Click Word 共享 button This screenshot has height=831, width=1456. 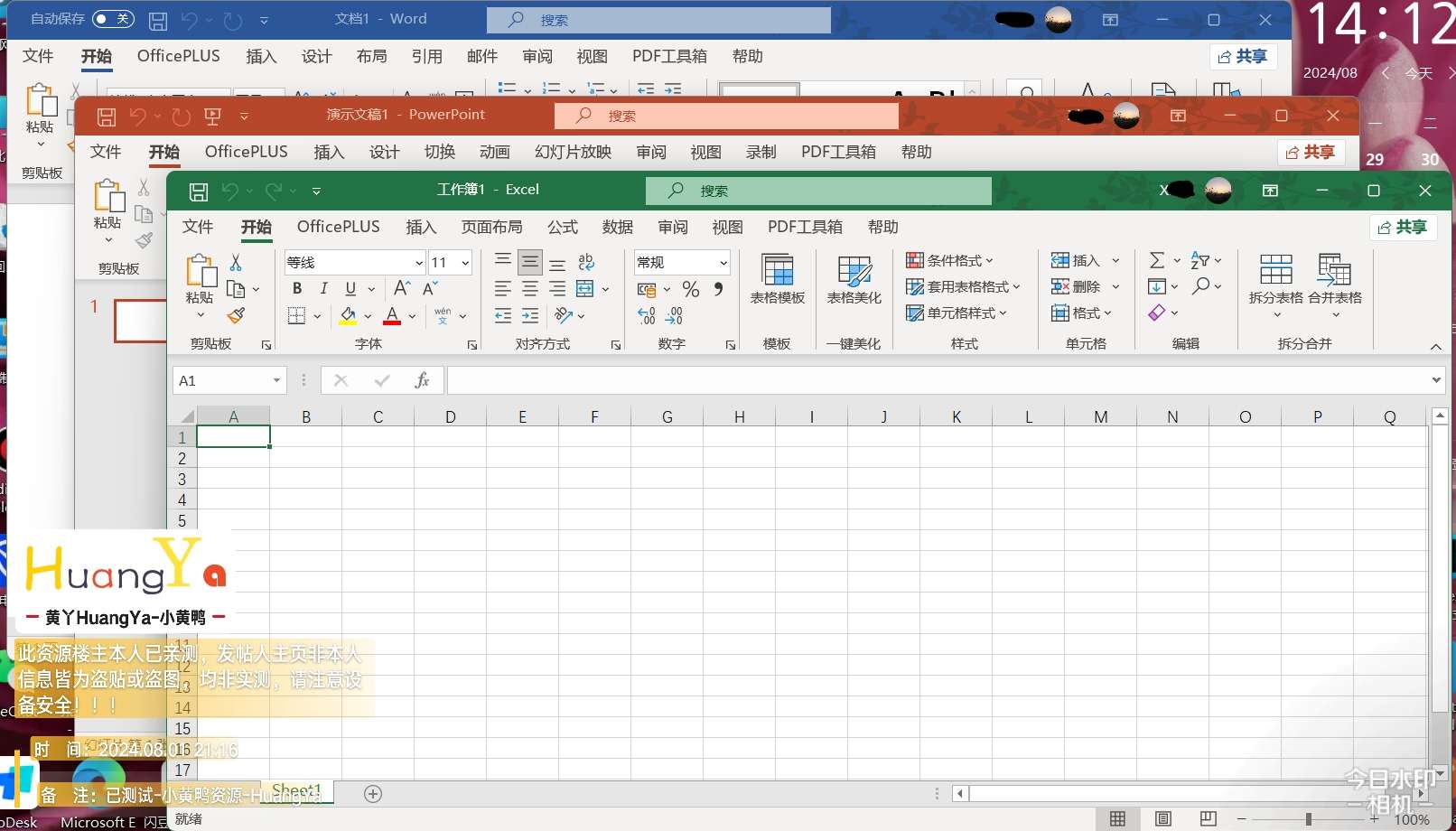[1243, 56]
